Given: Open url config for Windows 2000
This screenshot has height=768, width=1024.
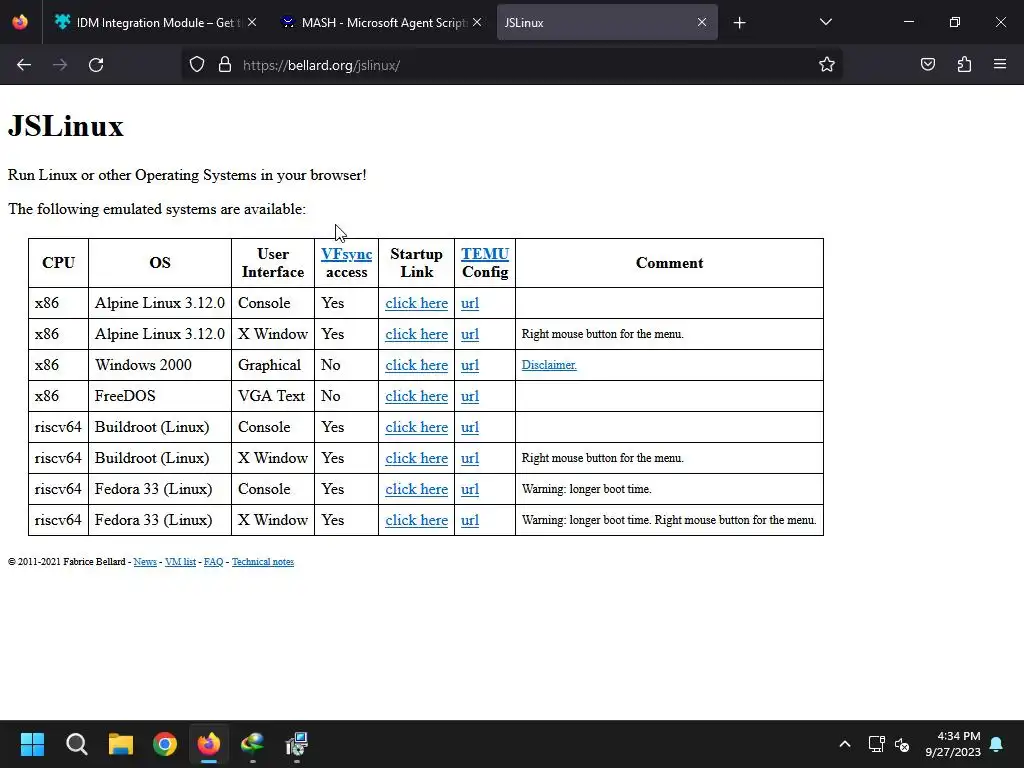Looking at the screenshot, I should [470, 365].
